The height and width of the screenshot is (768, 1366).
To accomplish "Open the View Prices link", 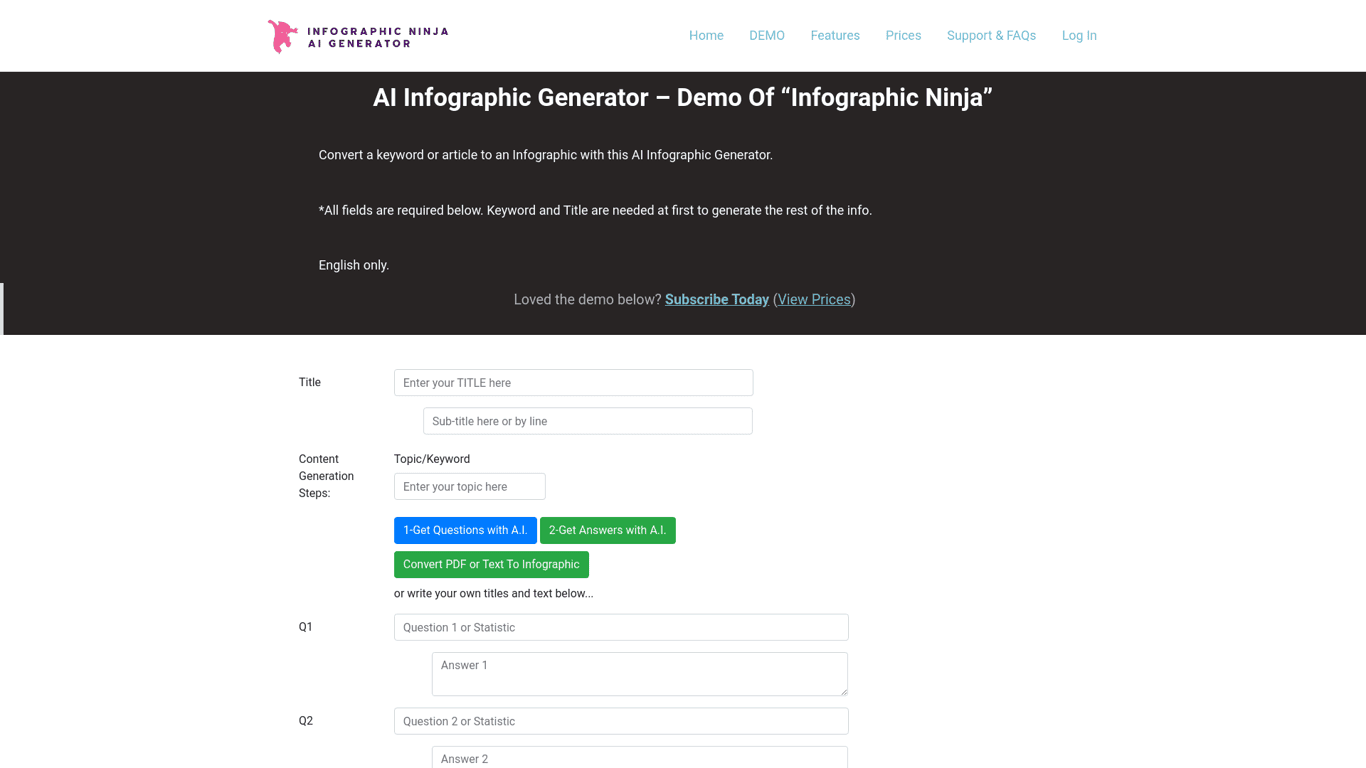I will pyautogui.click(x=814, y=300).
